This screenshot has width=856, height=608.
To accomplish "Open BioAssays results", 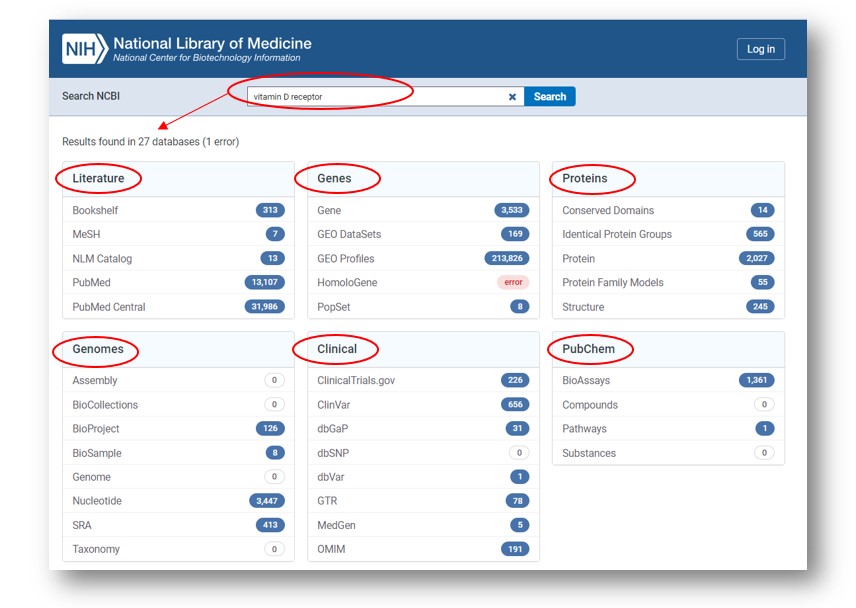I will pyautogui.click(x=668, y=380).
